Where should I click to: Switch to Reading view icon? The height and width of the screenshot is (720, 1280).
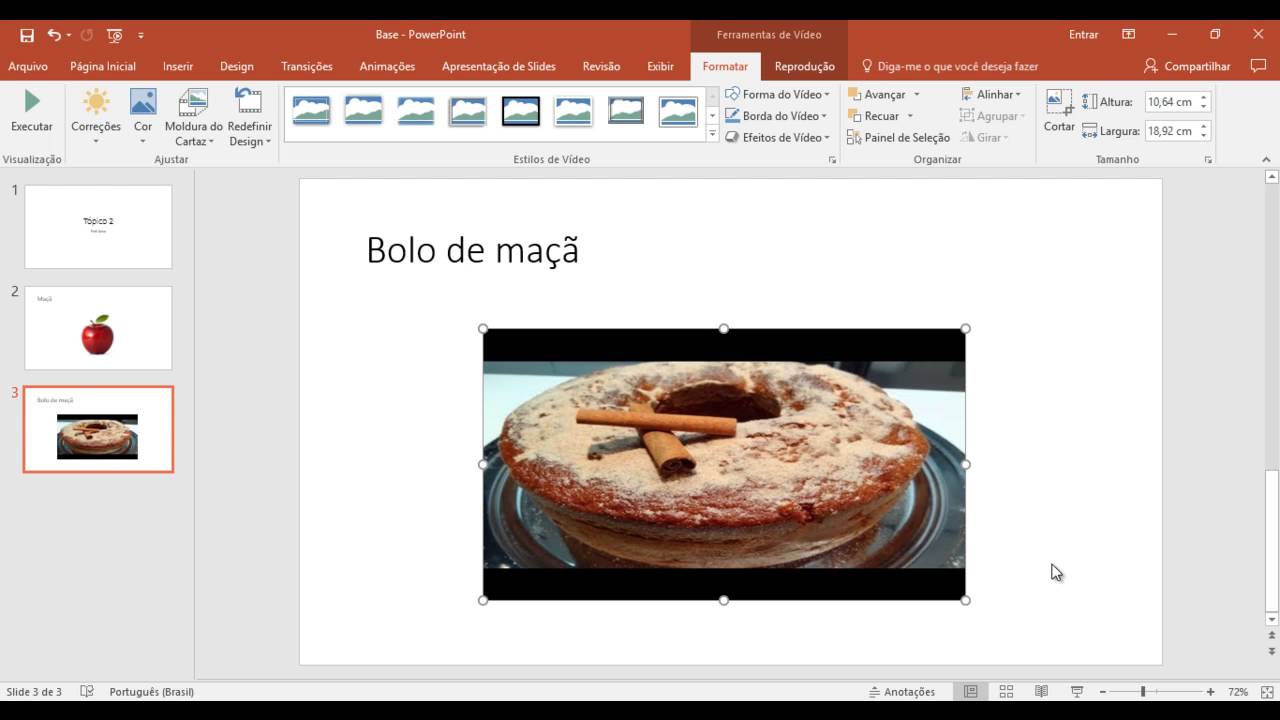(x=1041, y=692)
